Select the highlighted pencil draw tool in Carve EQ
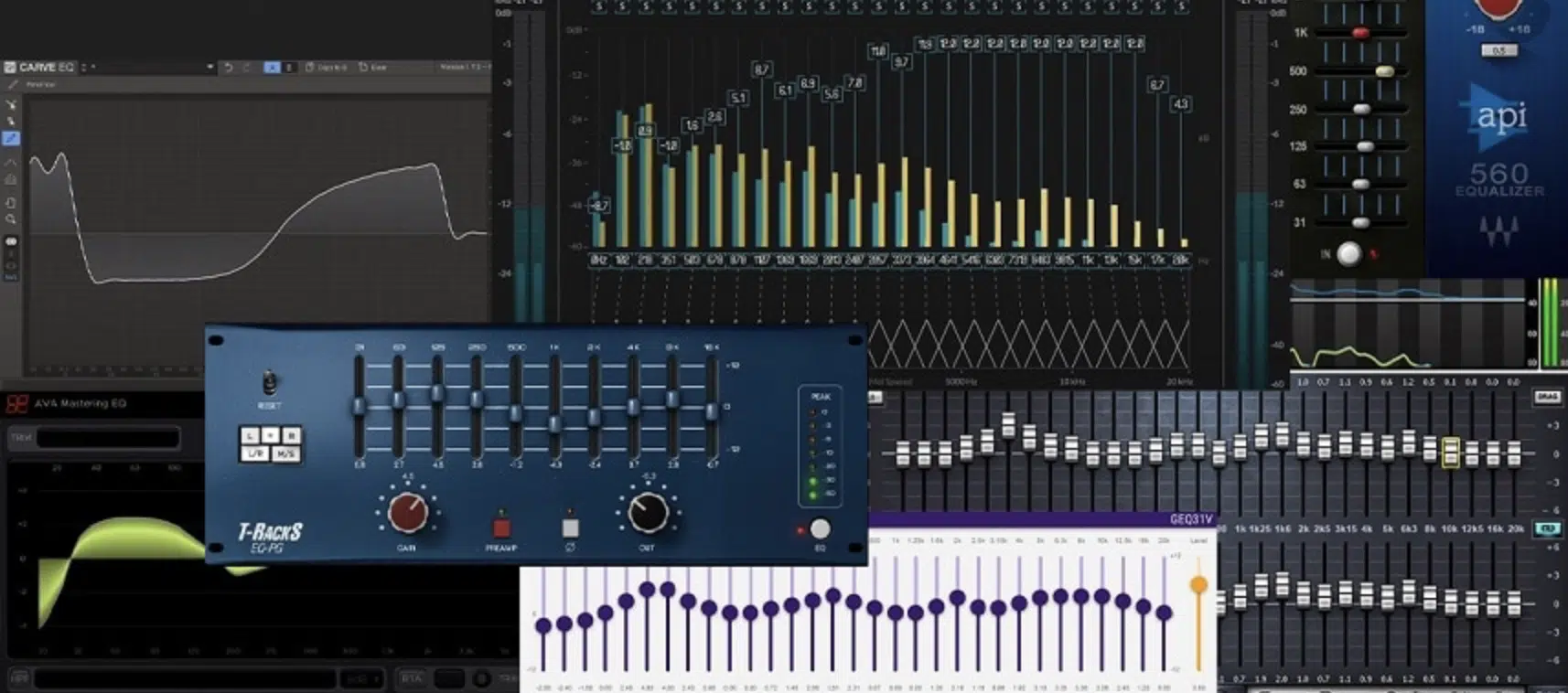 [x=11, y=138]
